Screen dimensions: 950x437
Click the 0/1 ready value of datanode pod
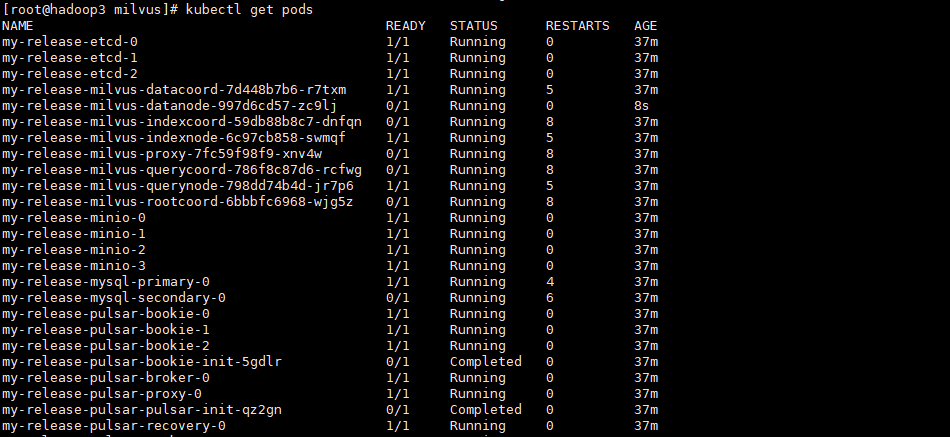coord(397,106)
